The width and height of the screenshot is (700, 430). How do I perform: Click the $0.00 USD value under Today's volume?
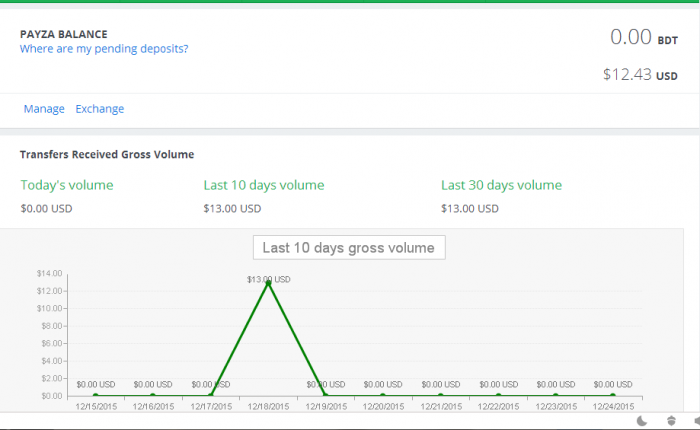[x=46, y=209]
